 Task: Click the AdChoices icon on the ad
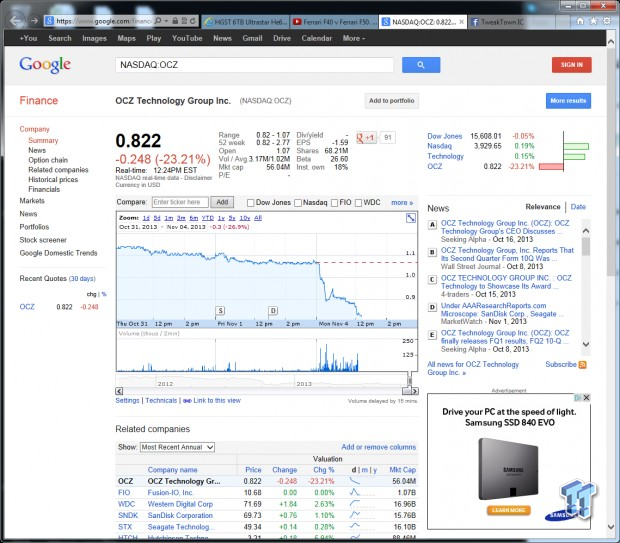coord(578,397)
